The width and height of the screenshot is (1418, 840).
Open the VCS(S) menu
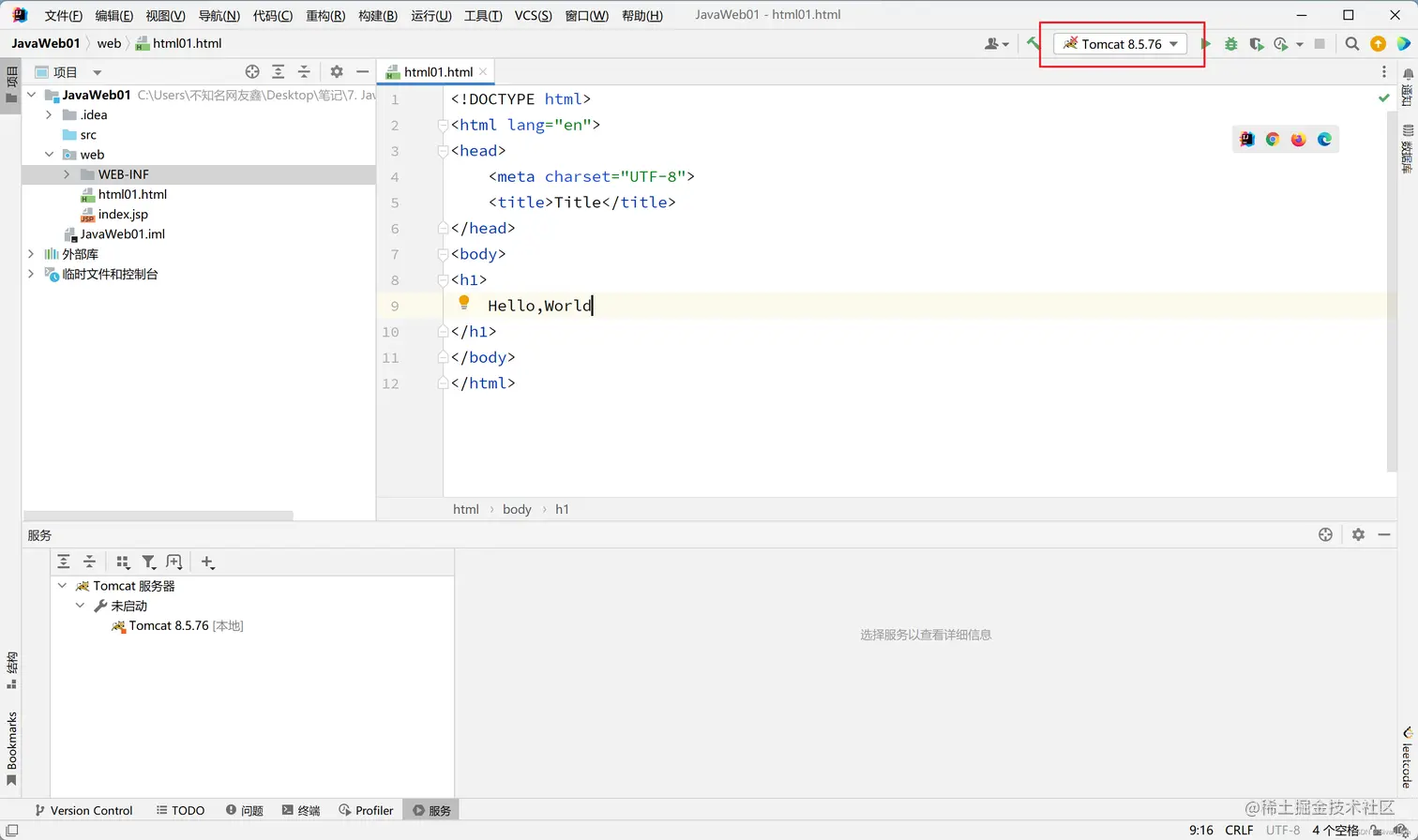click(x=533, y=15)
